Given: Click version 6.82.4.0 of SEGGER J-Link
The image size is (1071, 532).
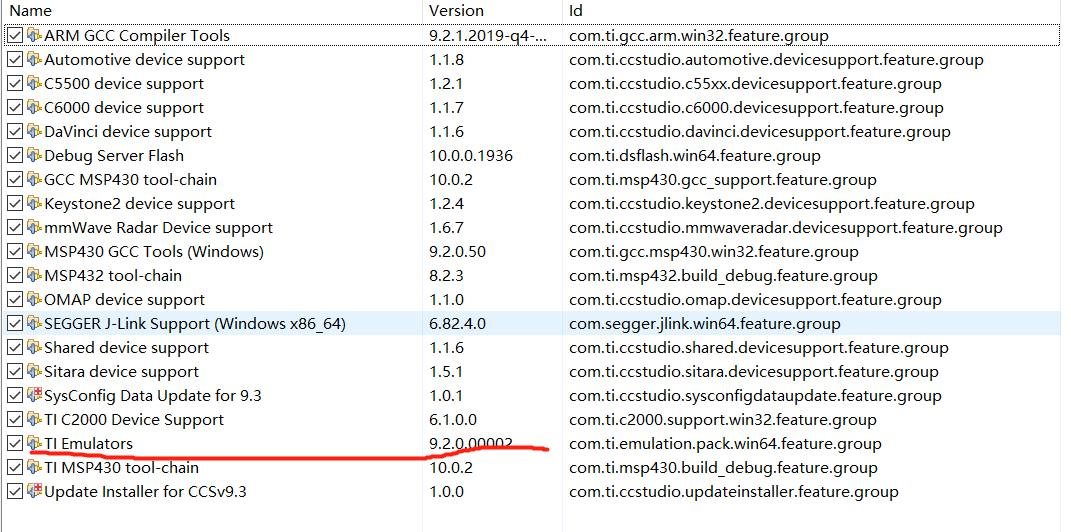Looking at the screenshot, I should tap(458, 324).
